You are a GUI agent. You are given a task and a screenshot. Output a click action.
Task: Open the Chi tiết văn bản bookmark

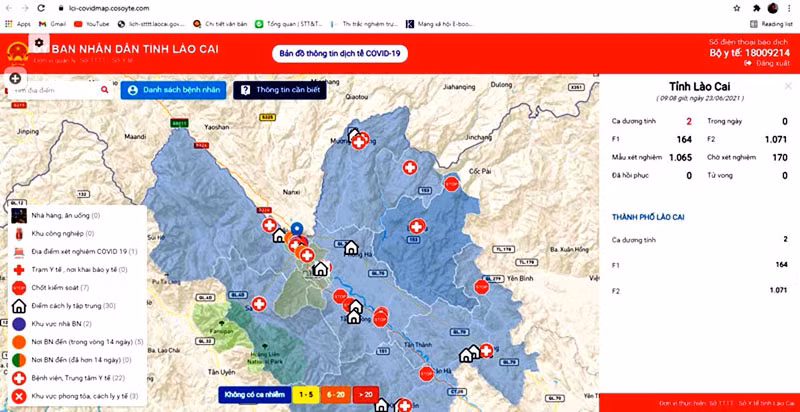click(220, 24)
